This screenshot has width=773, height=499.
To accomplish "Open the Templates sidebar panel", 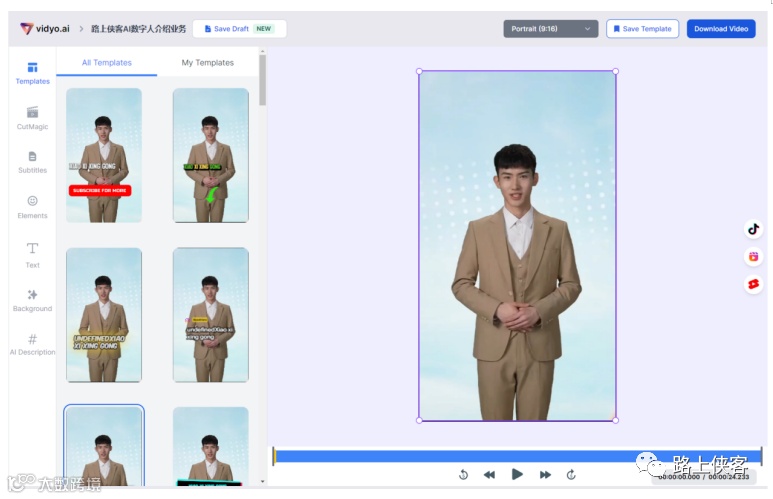I will 33,73.
